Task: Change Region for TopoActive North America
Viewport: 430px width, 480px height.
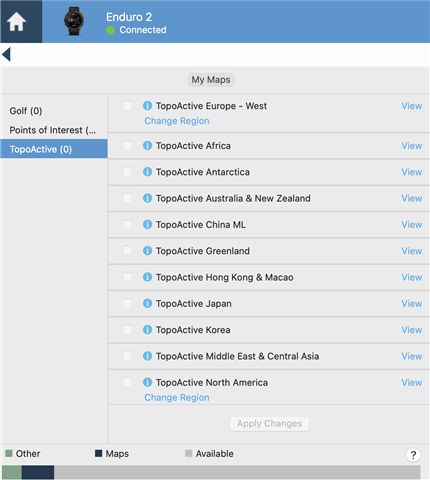Action: pos(177,397)
